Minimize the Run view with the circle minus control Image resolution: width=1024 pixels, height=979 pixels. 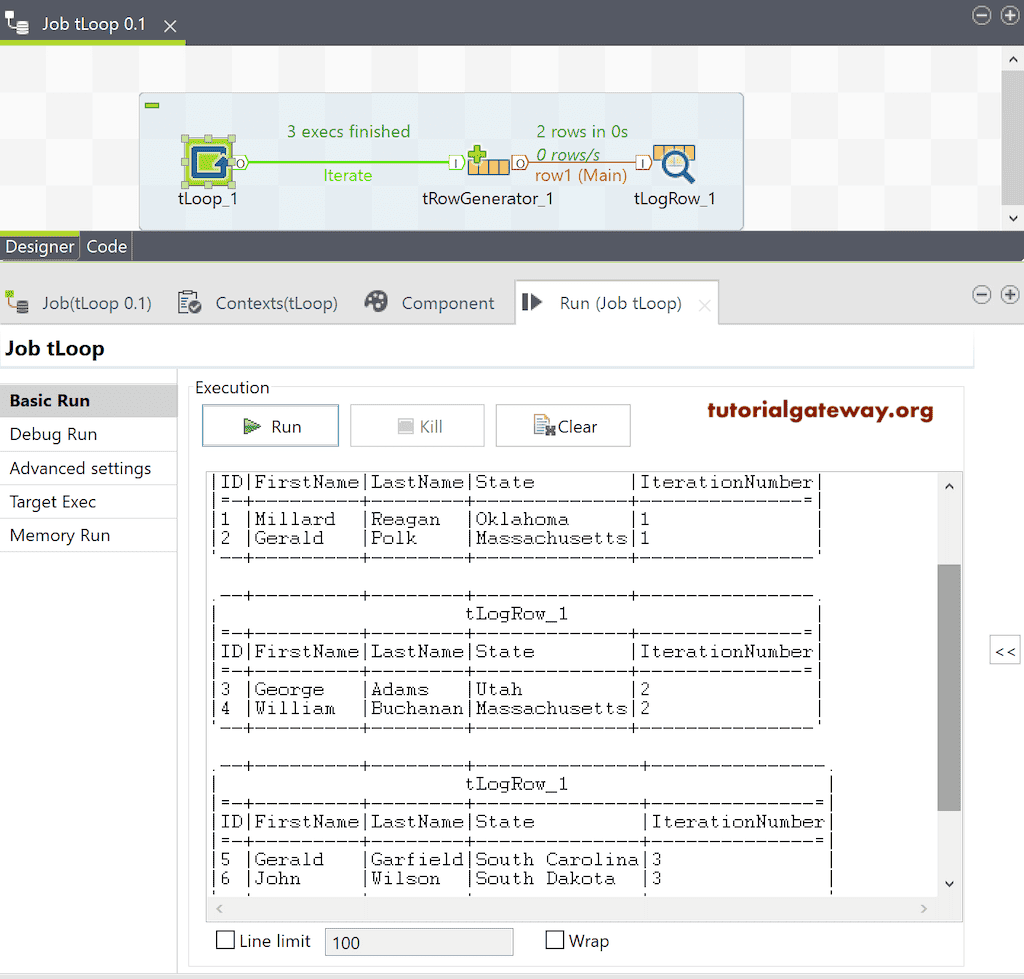click(x=981, y=294)
